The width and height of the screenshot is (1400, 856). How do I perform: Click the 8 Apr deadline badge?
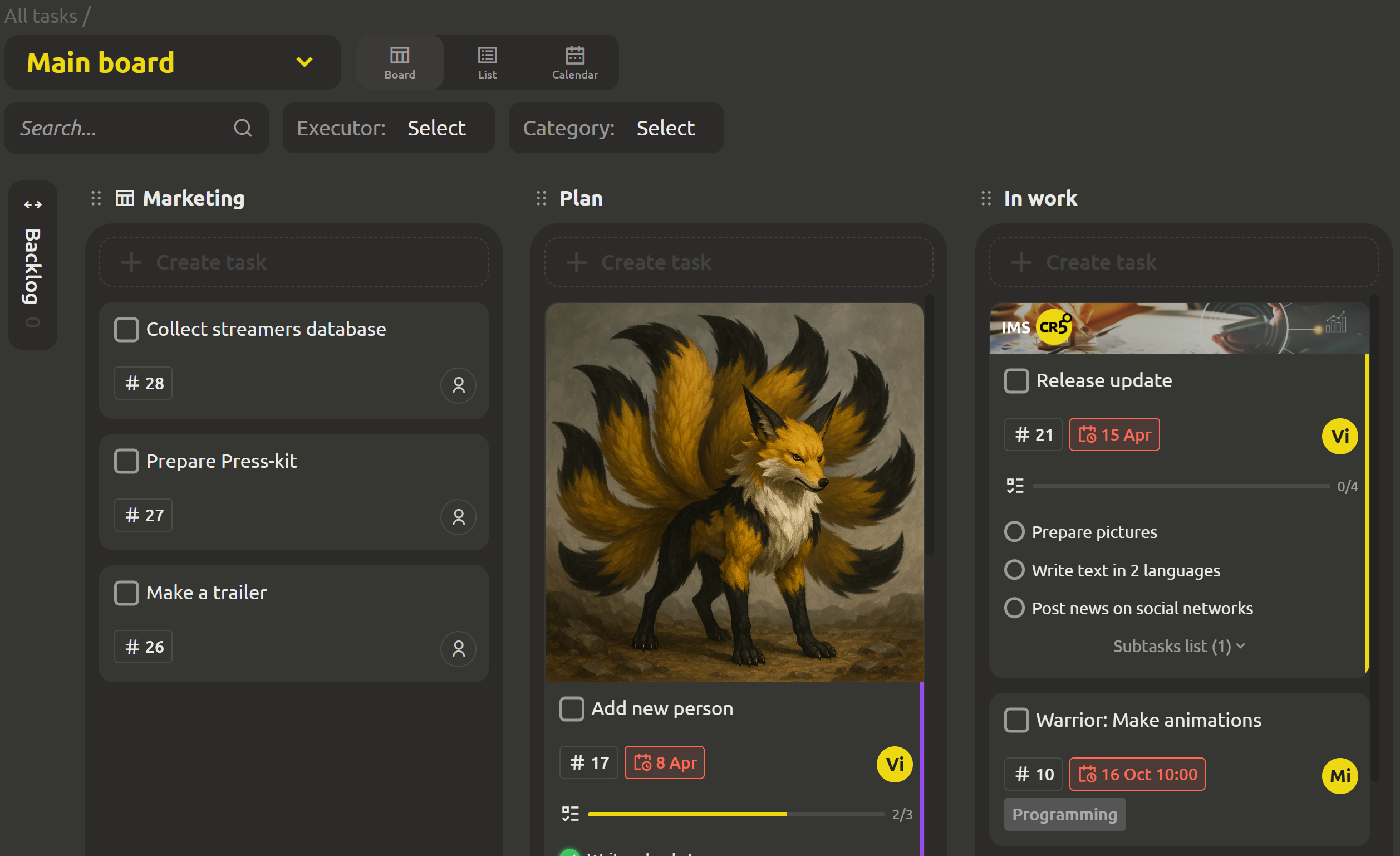point(665,762)
